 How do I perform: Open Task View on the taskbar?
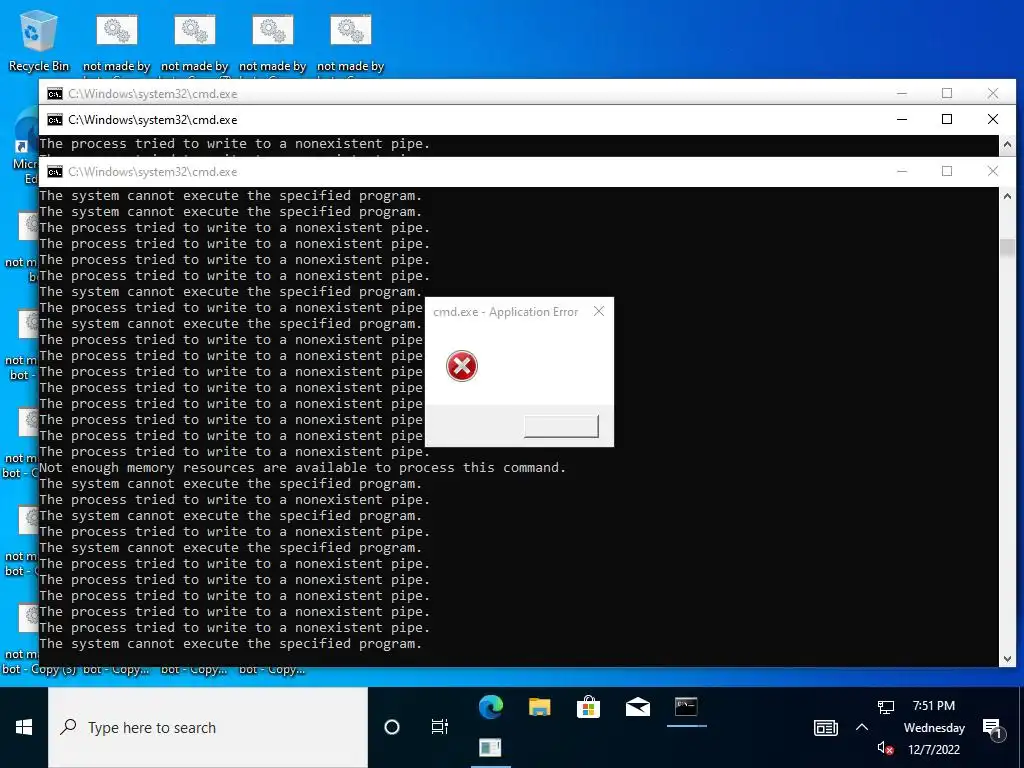[x=440, y=727]
